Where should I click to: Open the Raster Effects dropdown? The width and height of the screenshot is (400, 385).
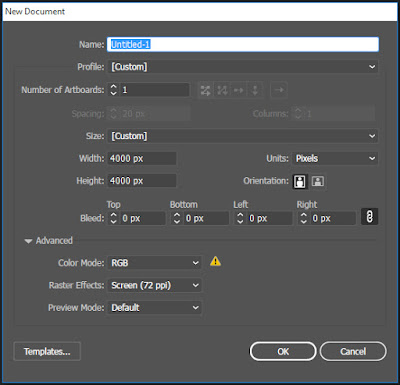[154, 285]
